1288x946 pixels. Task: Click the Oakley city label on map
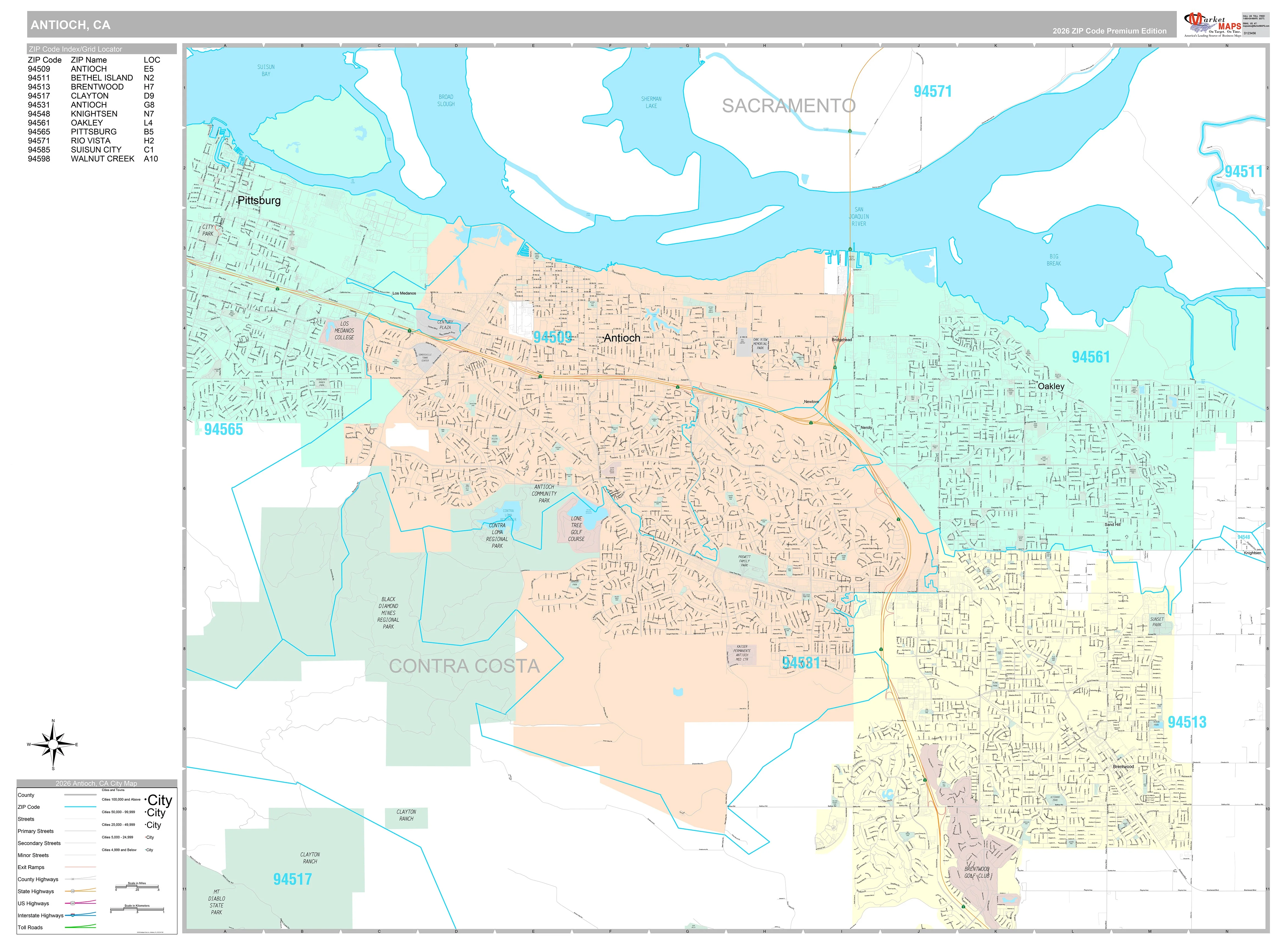point(1051,387)
